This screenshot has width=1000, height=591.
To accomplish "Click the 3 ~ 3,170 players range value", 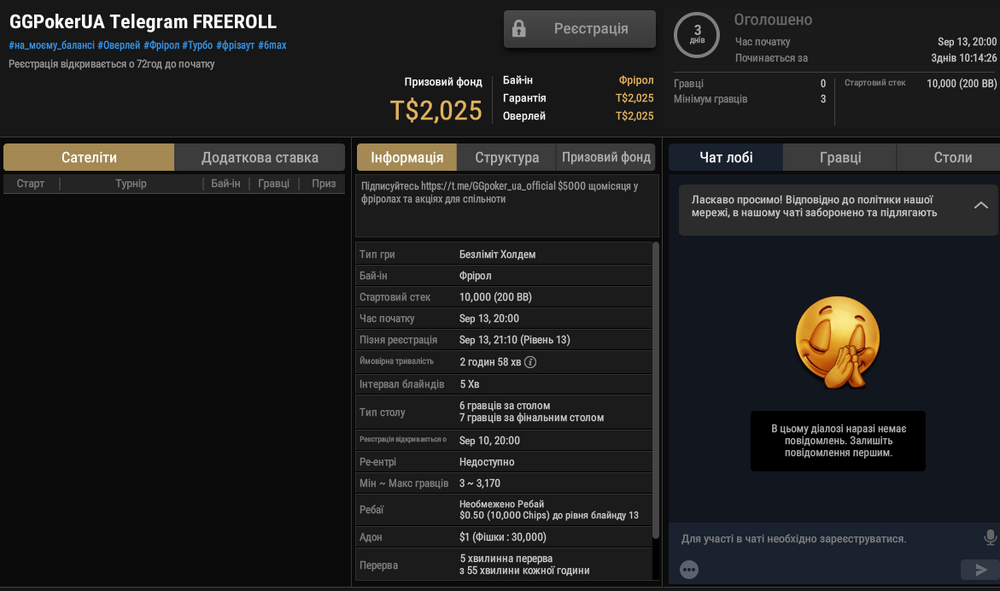I will (x=480, y=483).
